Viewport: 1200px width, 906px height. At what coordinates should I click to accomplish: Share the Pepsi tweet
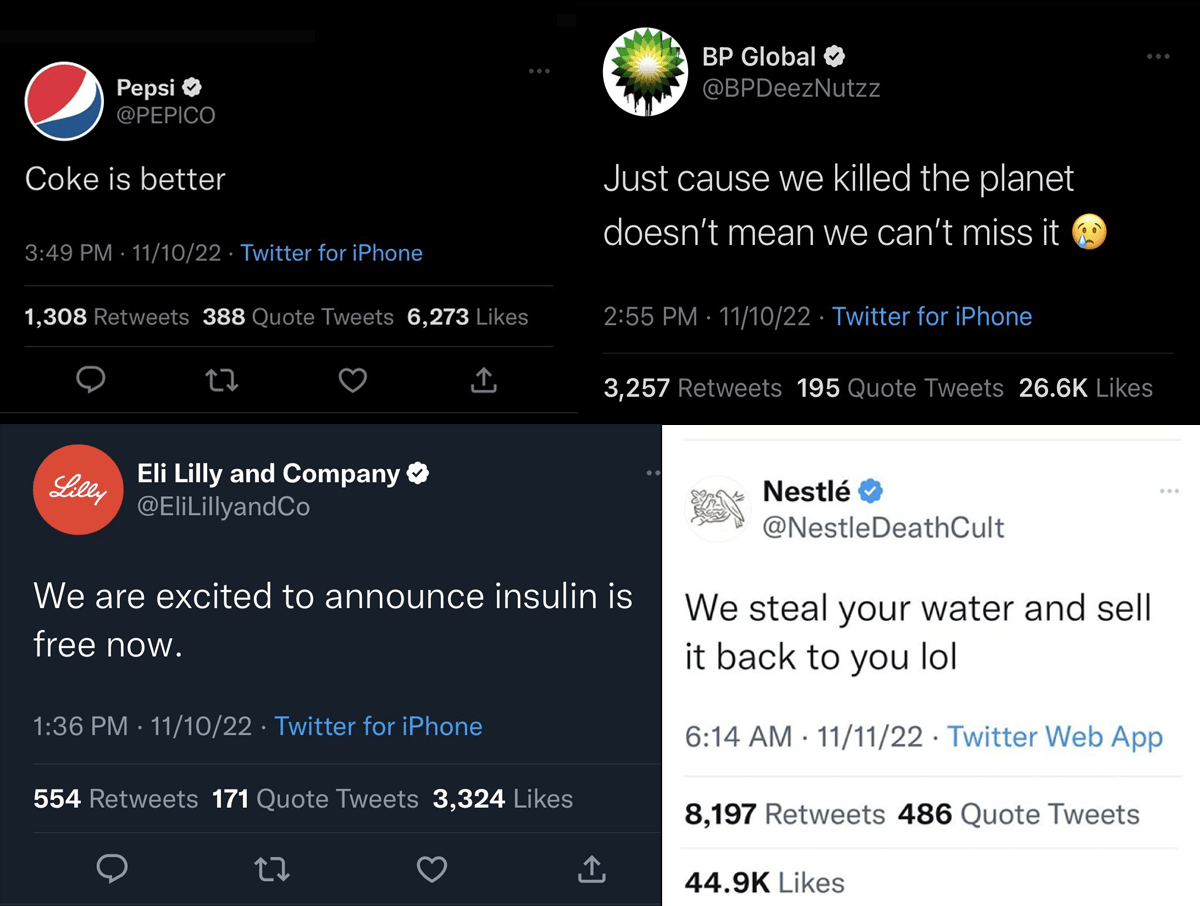tap(483, 380)
